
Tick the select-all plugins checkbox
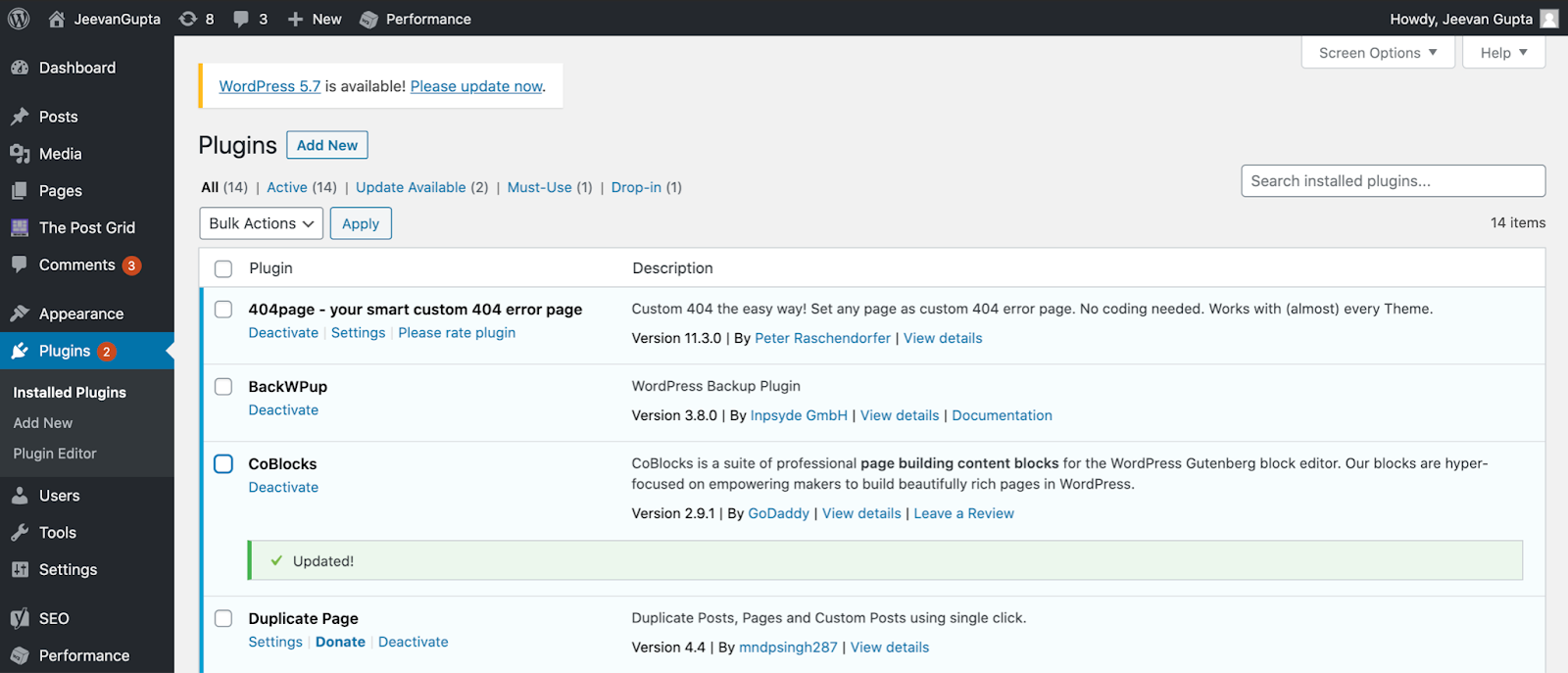point(223,268)
